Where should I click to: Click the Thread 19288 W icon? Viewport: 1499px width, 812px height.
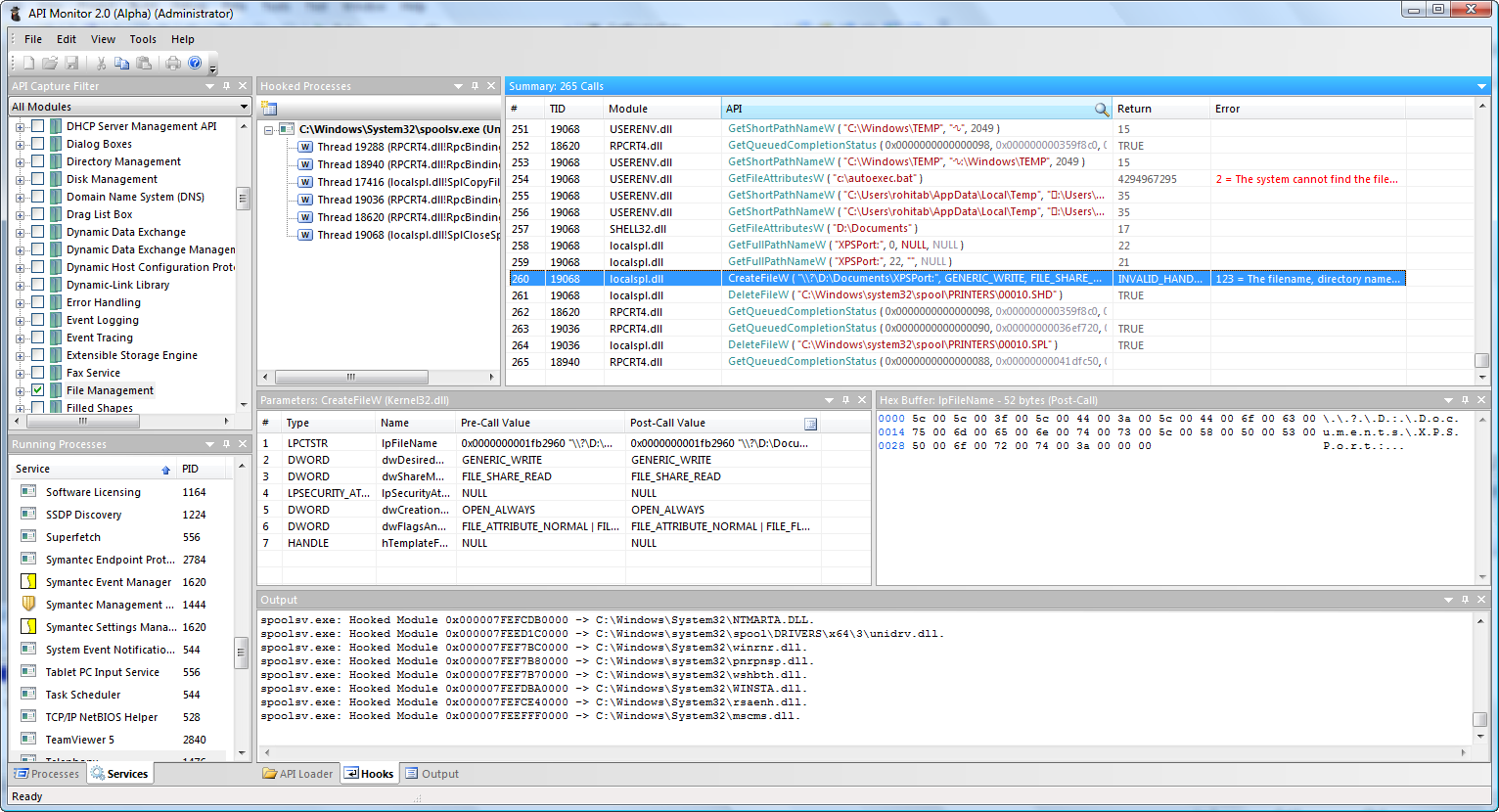coord(306,147)
